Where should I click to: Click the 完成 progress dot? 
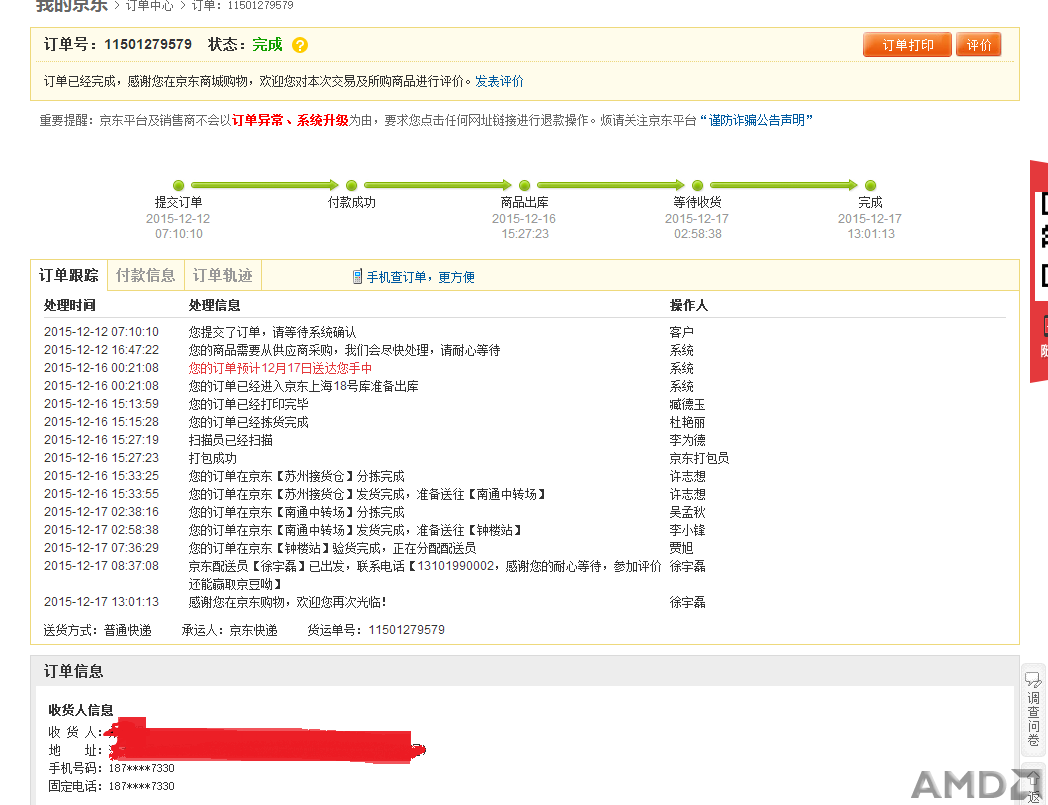870,185
